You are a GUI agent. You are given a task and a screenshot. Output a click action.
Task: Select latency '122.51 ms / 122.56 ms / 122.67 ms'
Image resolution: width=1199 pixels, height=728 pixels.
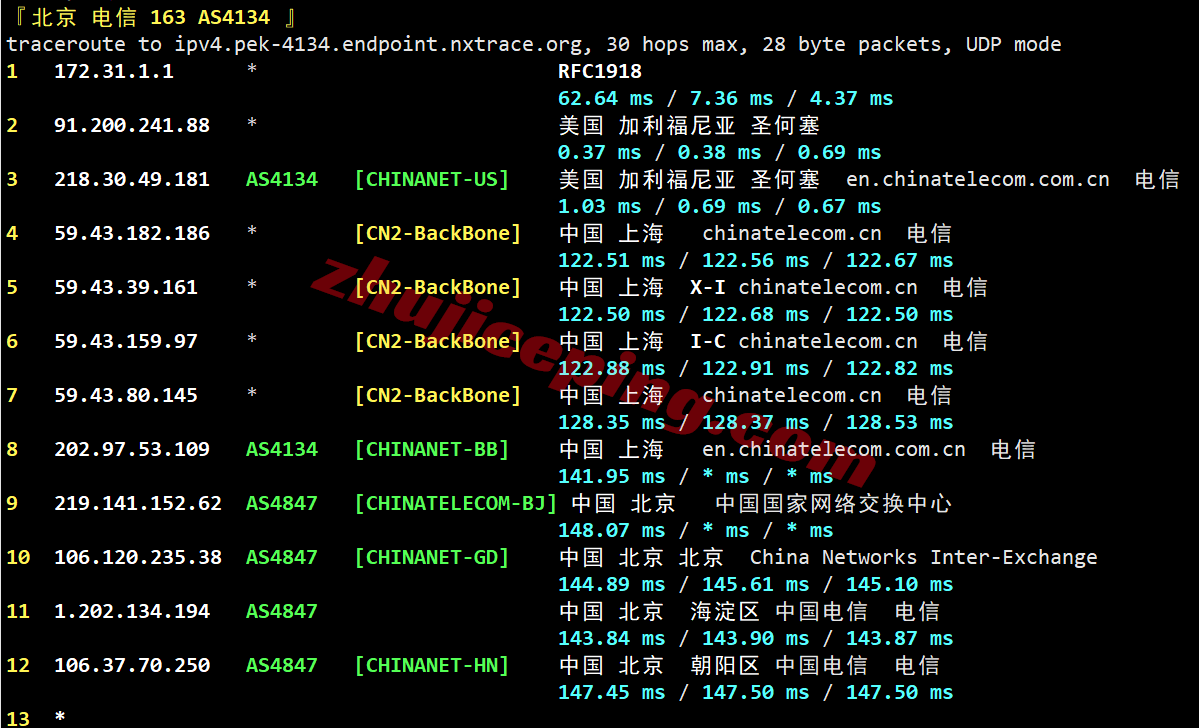(x=755, y=261)
